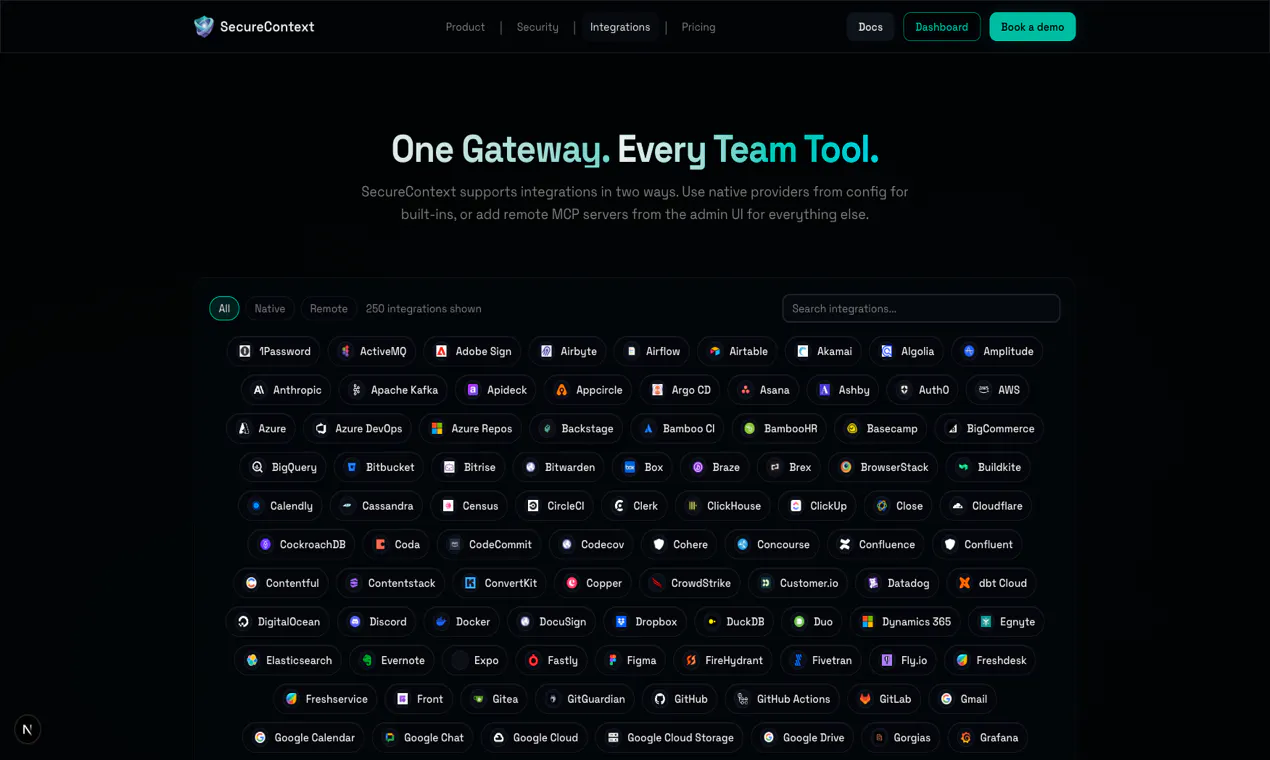Focus the Search integrations field
The image size is (1270, 760).
pos(921,309)
